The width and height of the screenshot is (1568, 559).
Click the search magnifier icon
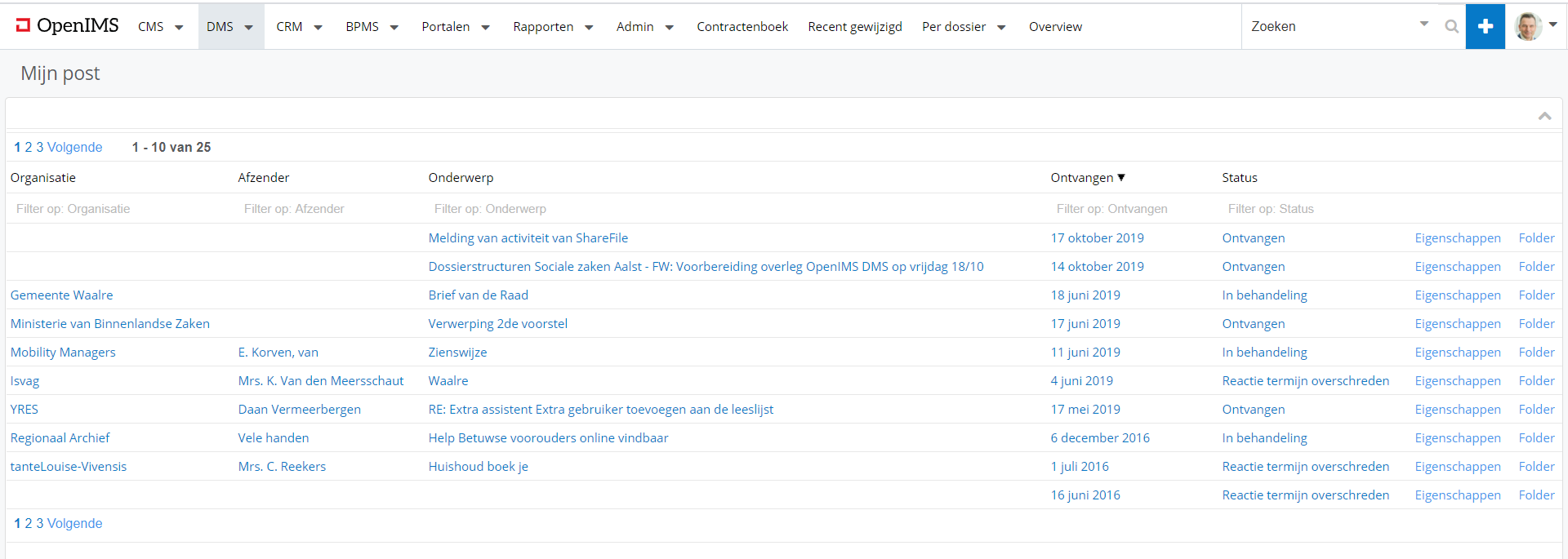[x=1451, y=26]
